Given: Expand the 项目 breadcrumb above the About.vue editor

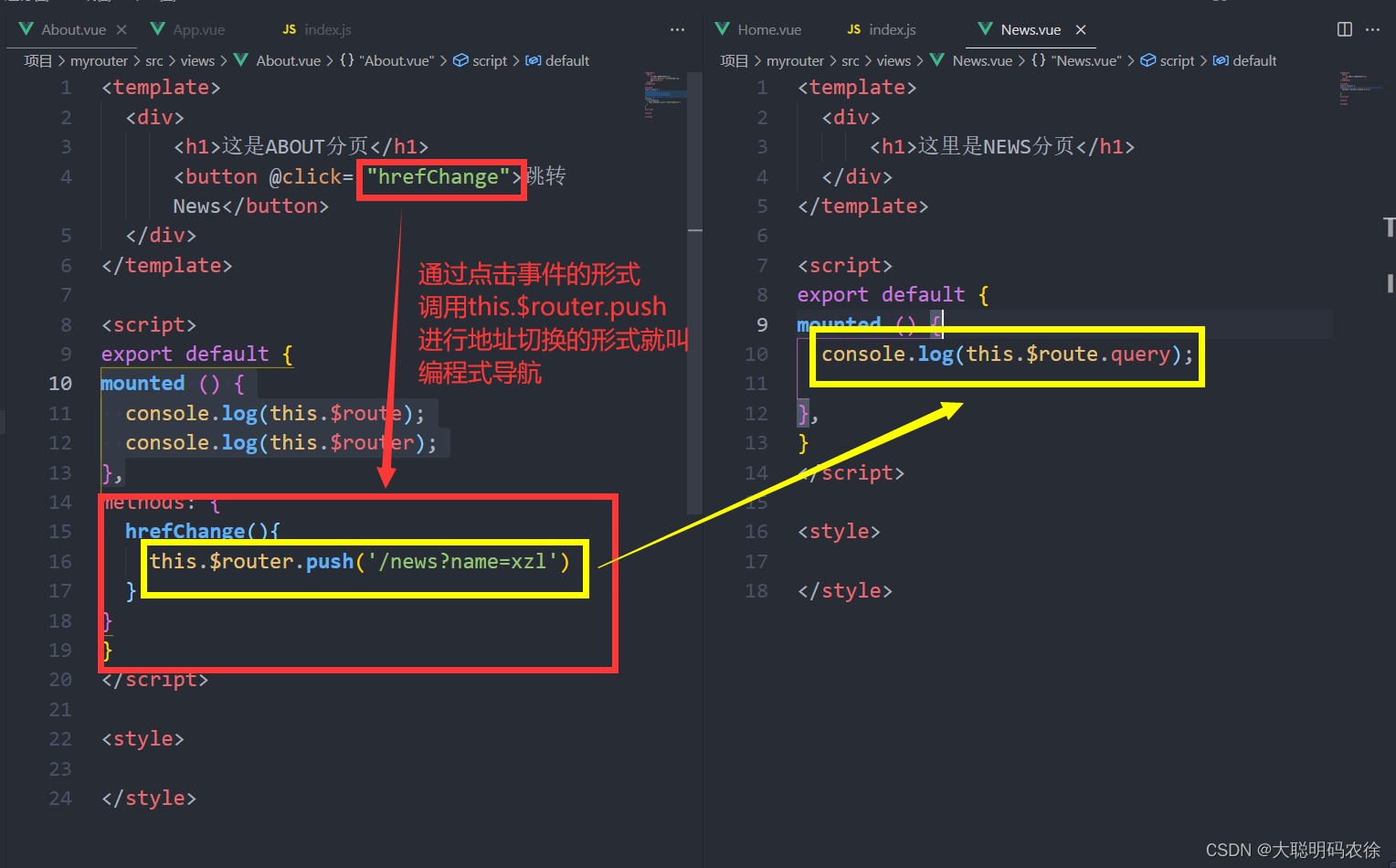Looking at the screenshot, I should (x=38, y=60).
